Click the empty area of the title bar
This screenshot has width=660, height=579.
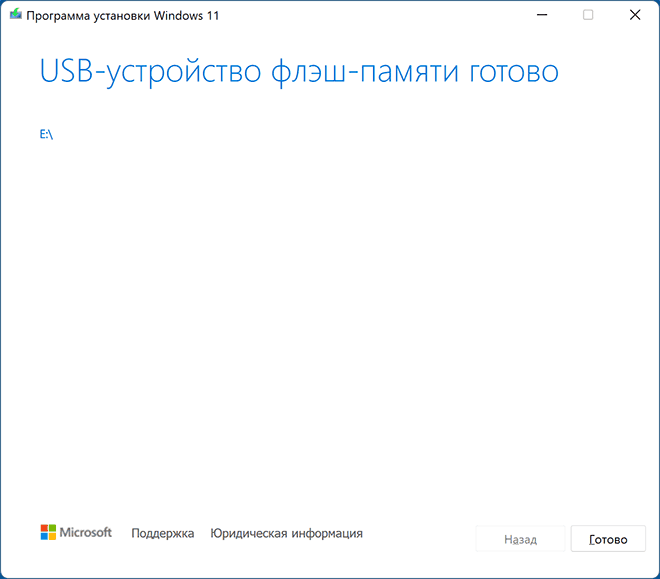click(x=380, y=15)
